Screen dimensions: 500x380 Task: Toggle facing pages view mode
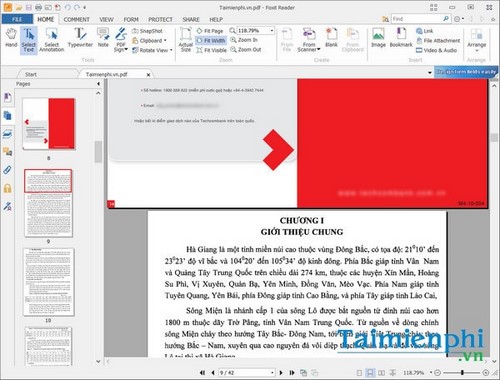tap(381, 372)
